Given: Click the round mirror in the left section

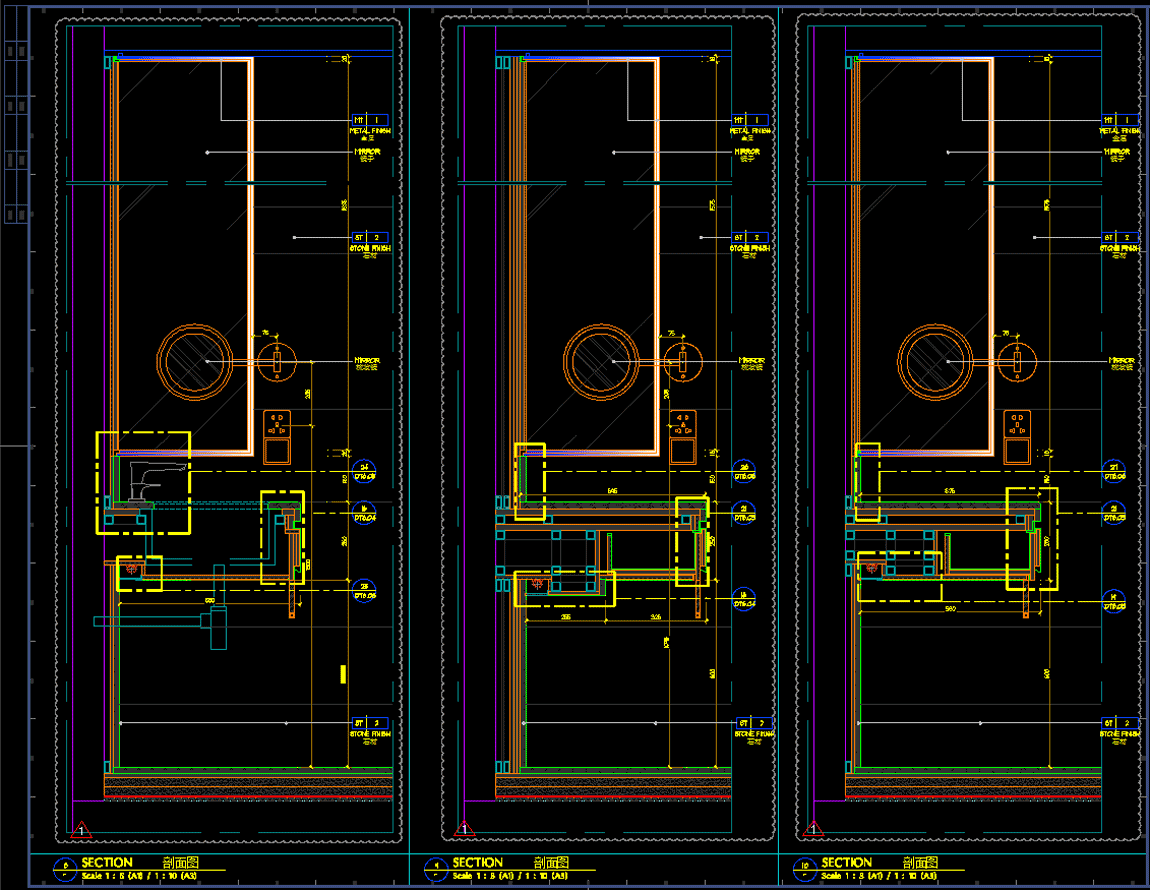Looking at the screenshot, I should [194, 361].
